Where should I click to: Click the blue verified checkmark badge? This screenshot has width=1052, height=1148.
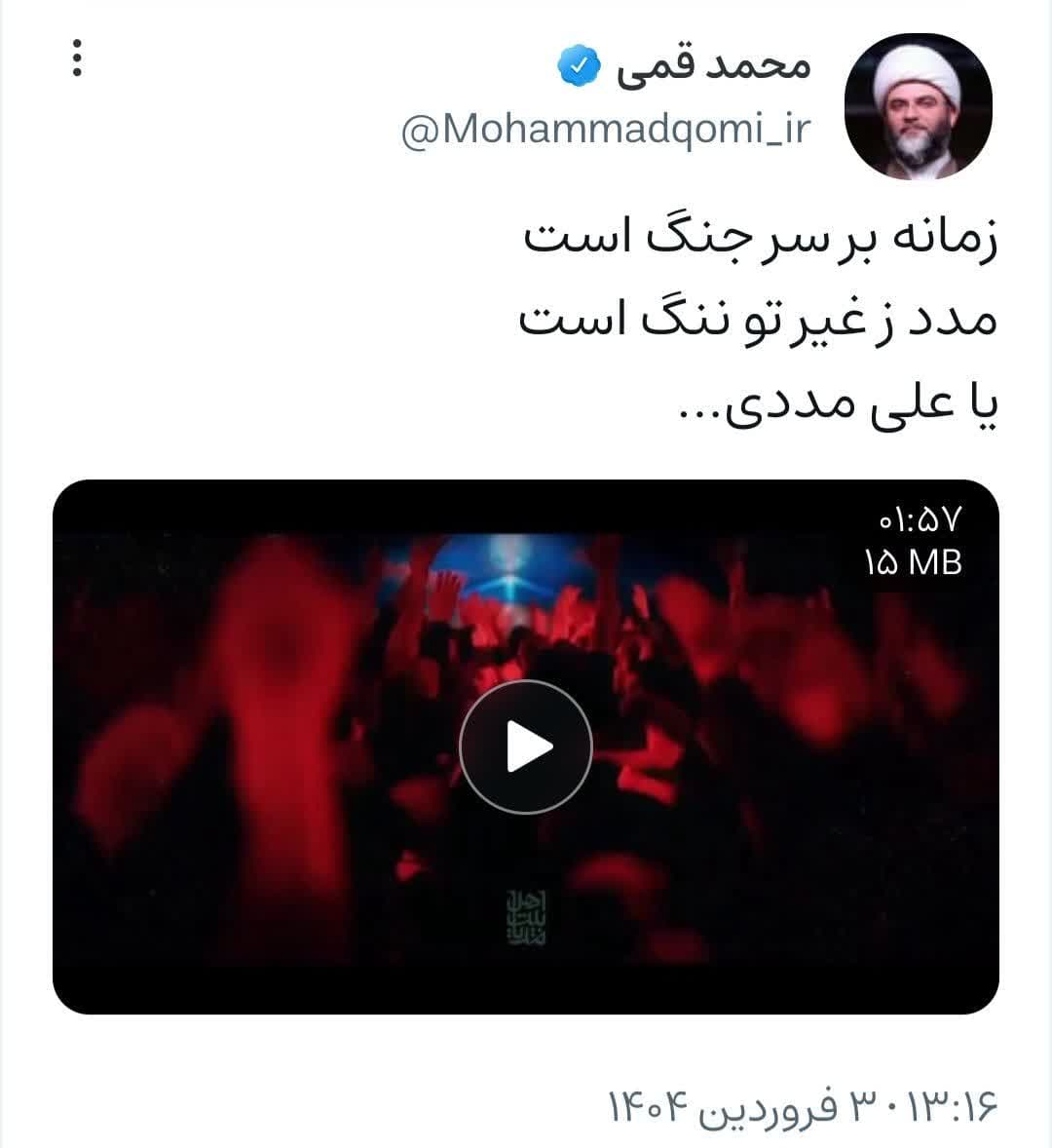coord(578,66)
